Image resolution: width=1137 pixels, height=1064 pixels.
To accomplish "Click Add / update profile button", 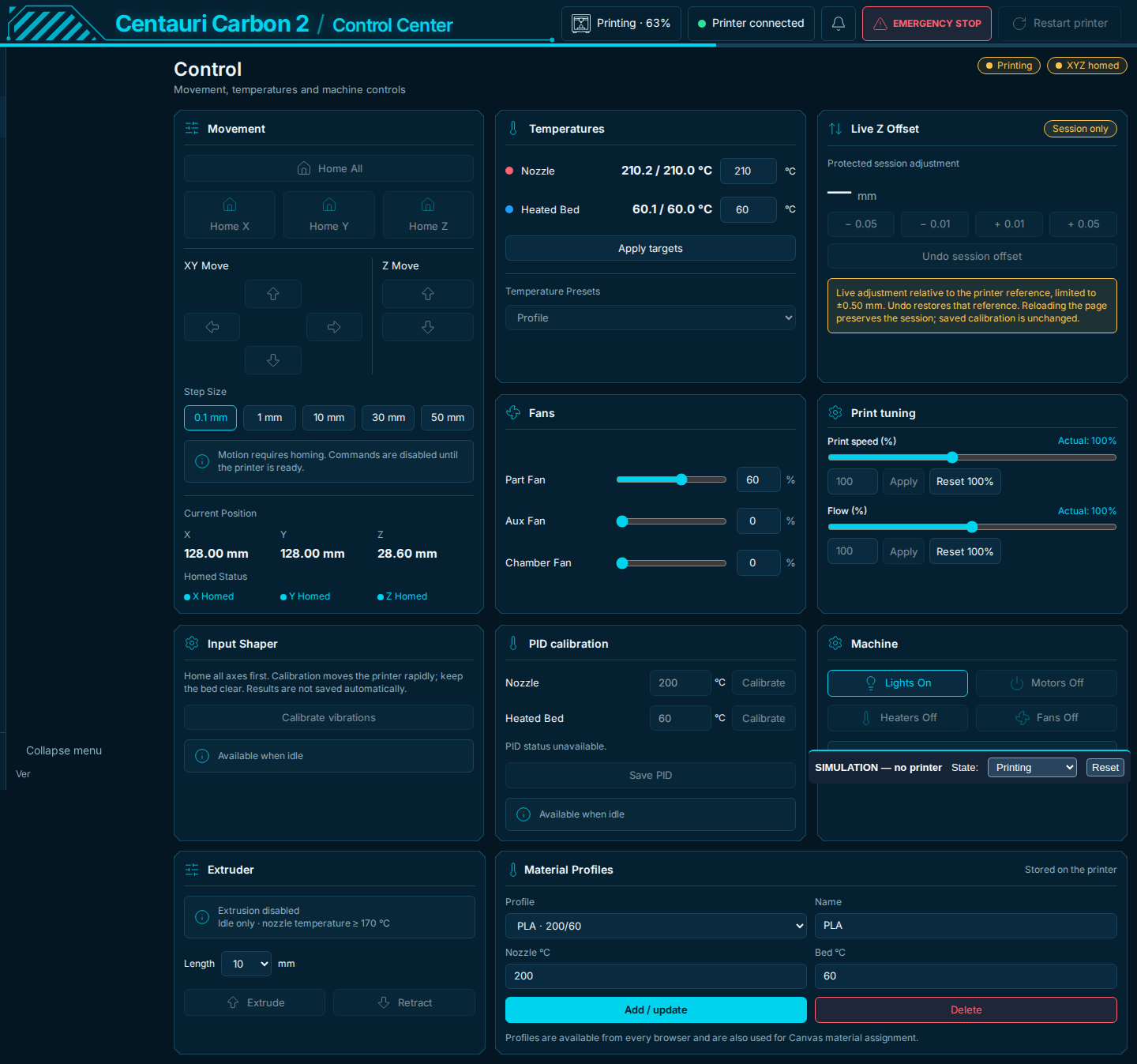I will [656, 1010].
